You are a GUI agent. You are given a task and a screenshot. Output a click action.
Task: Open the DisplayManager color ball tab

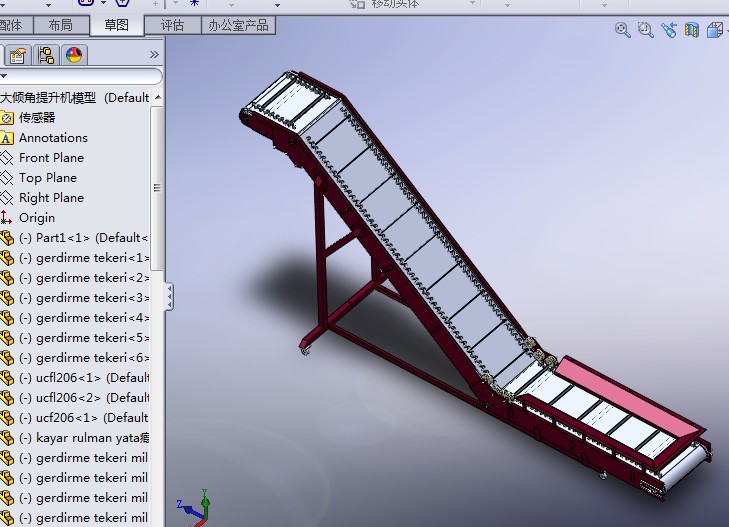74,55
